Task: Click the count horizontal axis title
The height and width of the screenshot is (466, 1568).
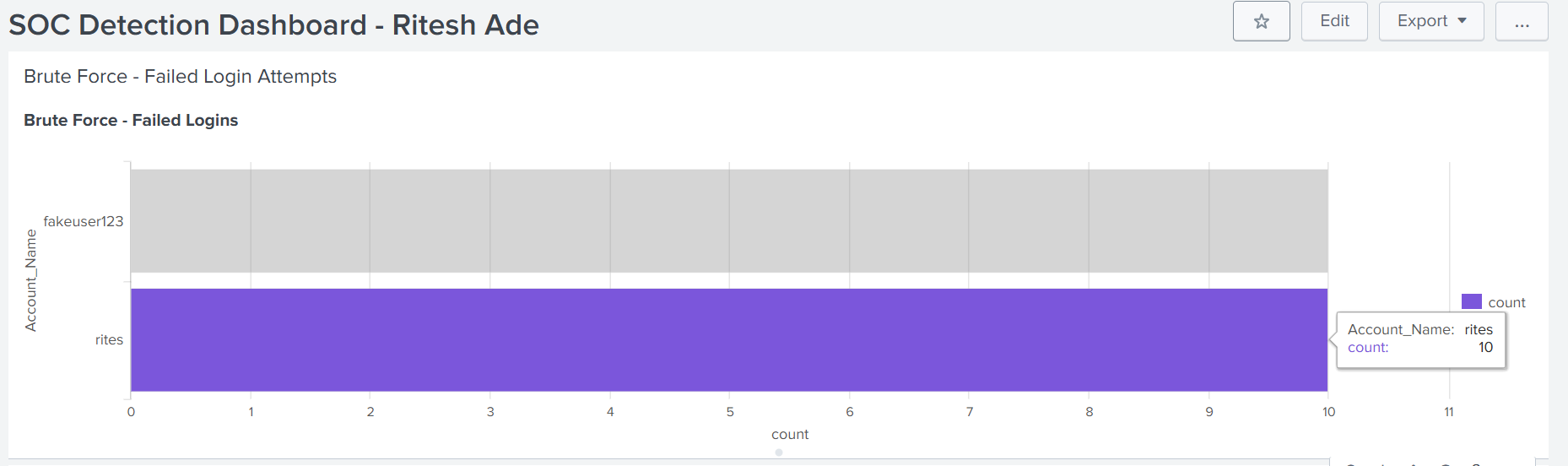Action: click(x=789, y=434)
